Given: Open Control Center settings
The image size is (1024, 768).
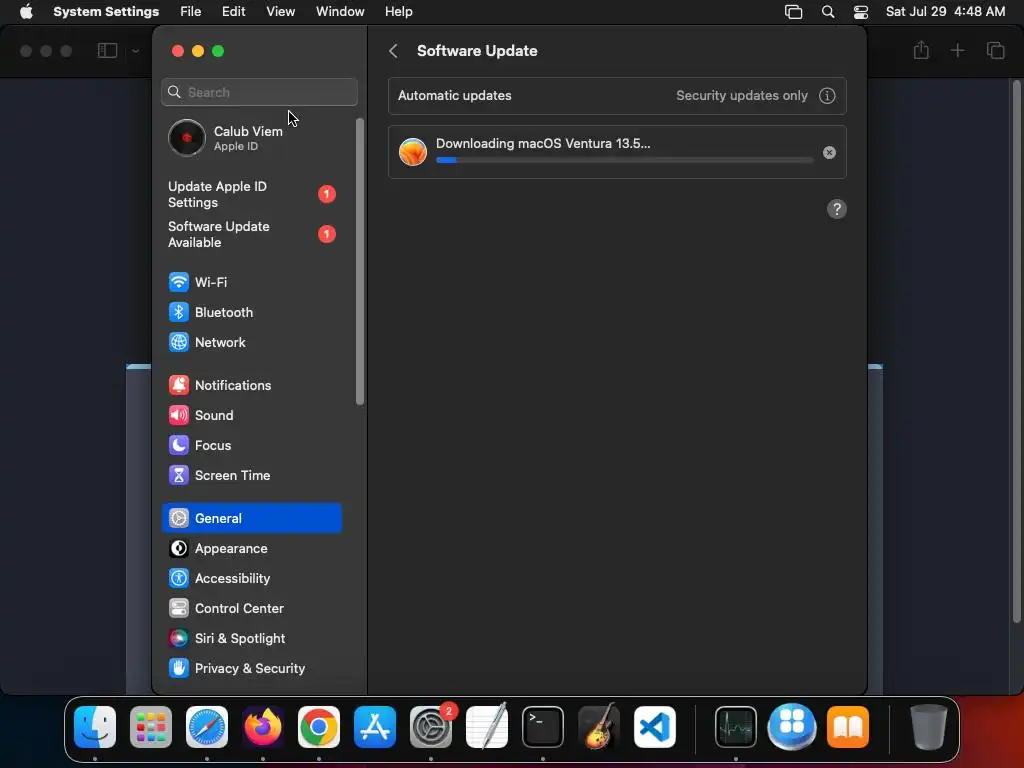Looking at the screenshot, I should coord(251,609).
